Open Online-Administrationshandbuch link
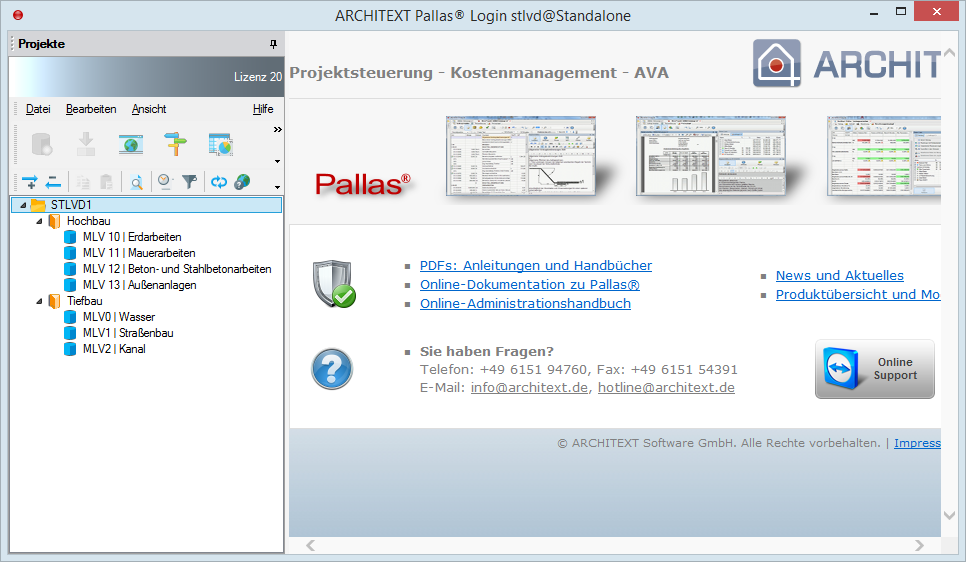This screenshot has height=562, width=966. tap(526, 304)
